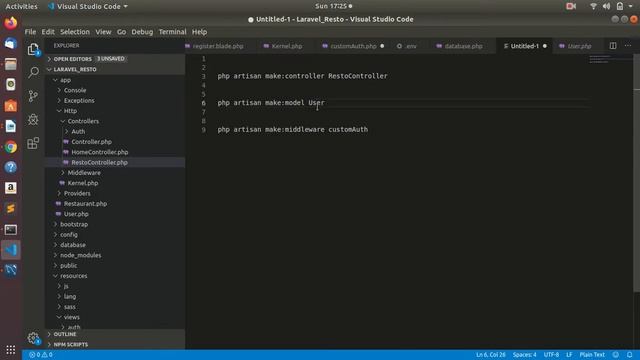Click the screen recording indicator icon
Viewport: 640px width, 360px height.
(x=571, y=6)
